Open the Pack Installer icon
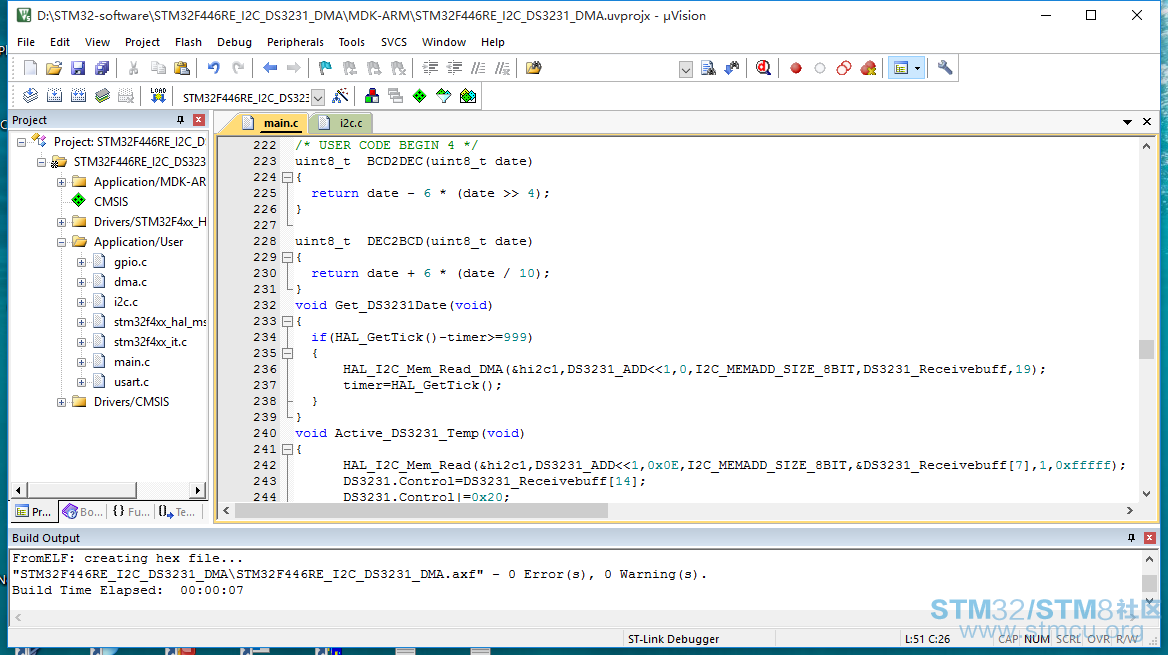 tap(468, 95)
